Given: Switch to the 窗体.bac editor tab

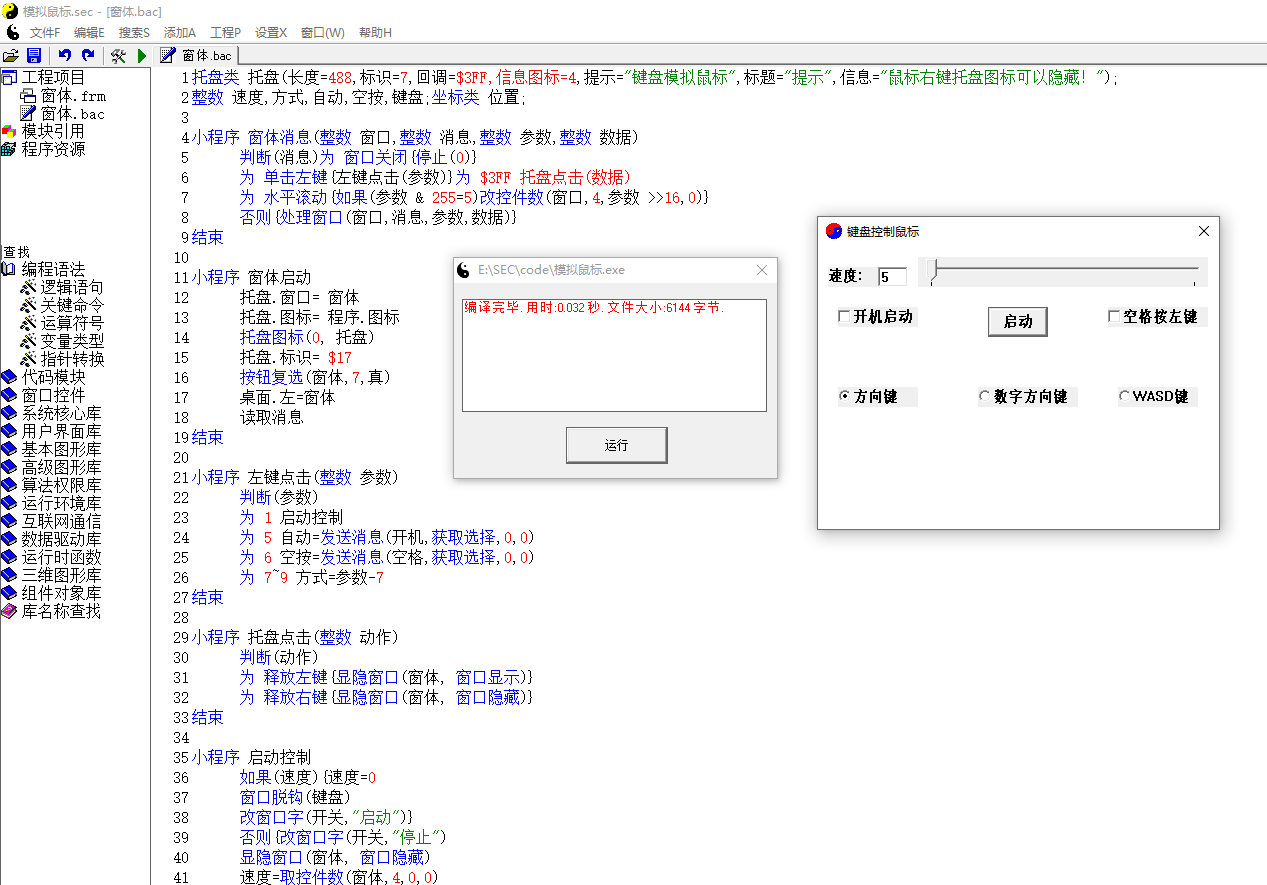Looking at the screenshot, I should click(197, 56).
